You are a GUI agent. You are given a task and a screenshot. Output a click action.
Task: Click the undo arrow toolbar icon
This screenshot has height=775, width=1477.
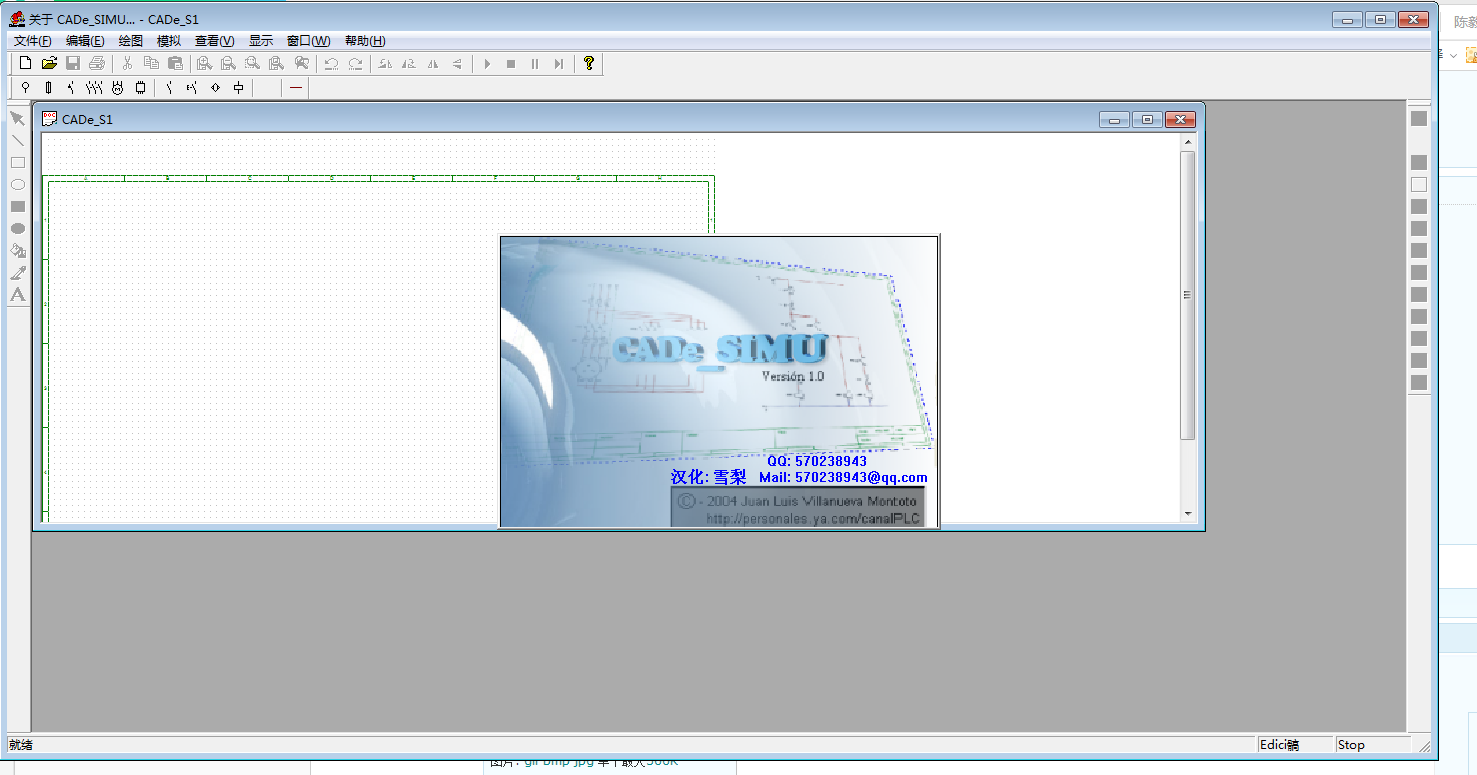(331, 64)
